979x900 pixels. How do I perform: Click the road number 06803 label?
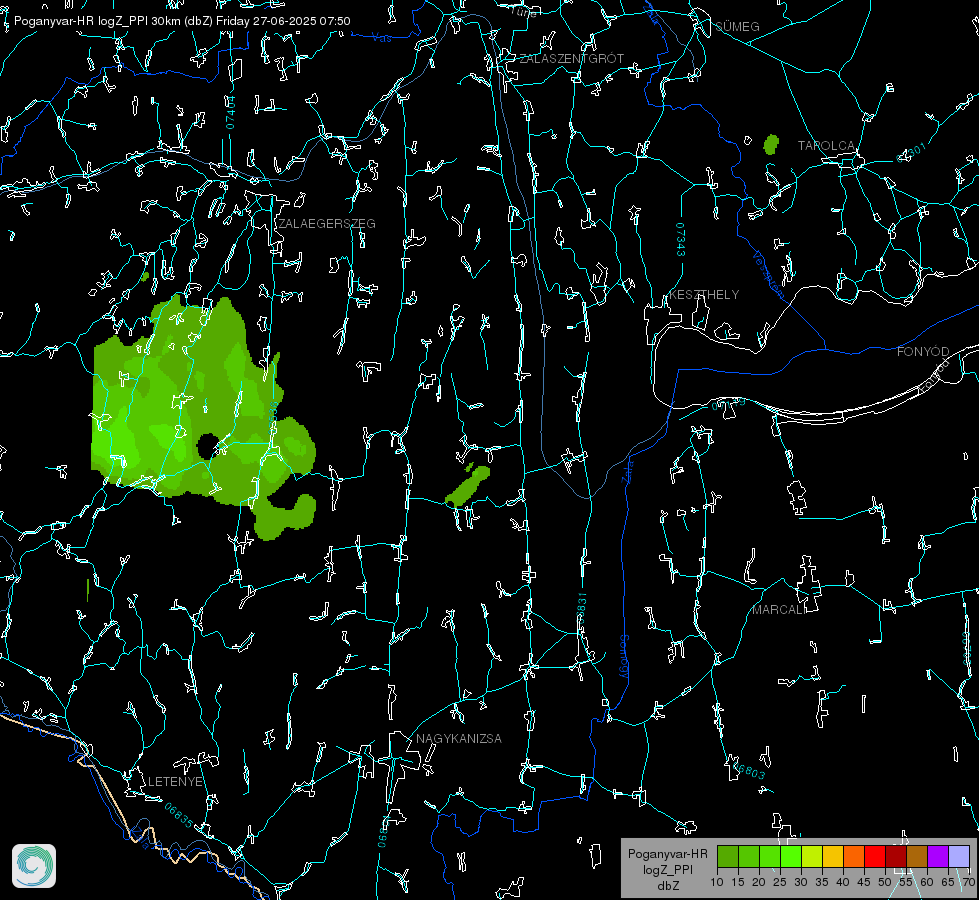point(747,769)
